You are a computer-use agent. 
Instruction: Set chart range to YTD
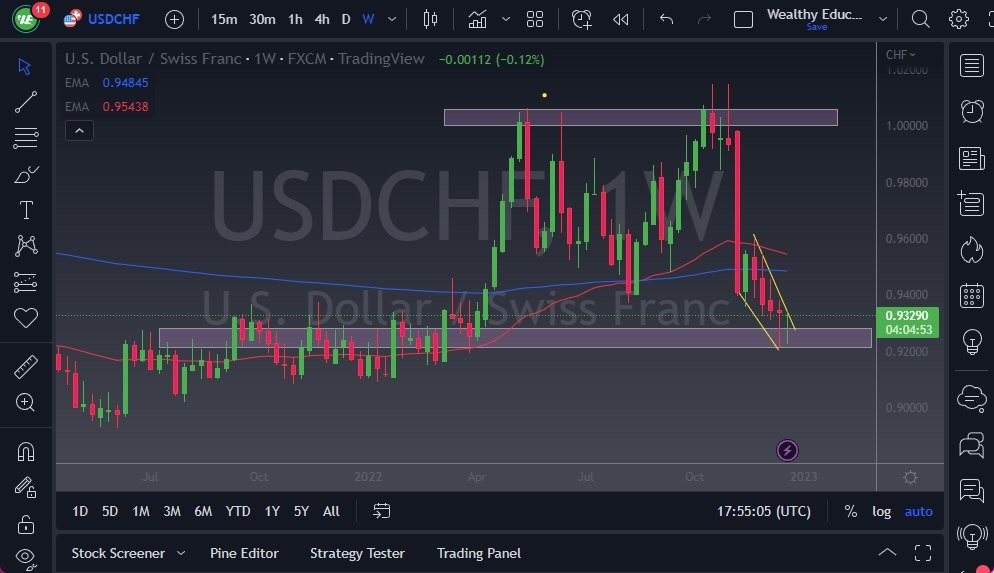(x=238, y=511)
